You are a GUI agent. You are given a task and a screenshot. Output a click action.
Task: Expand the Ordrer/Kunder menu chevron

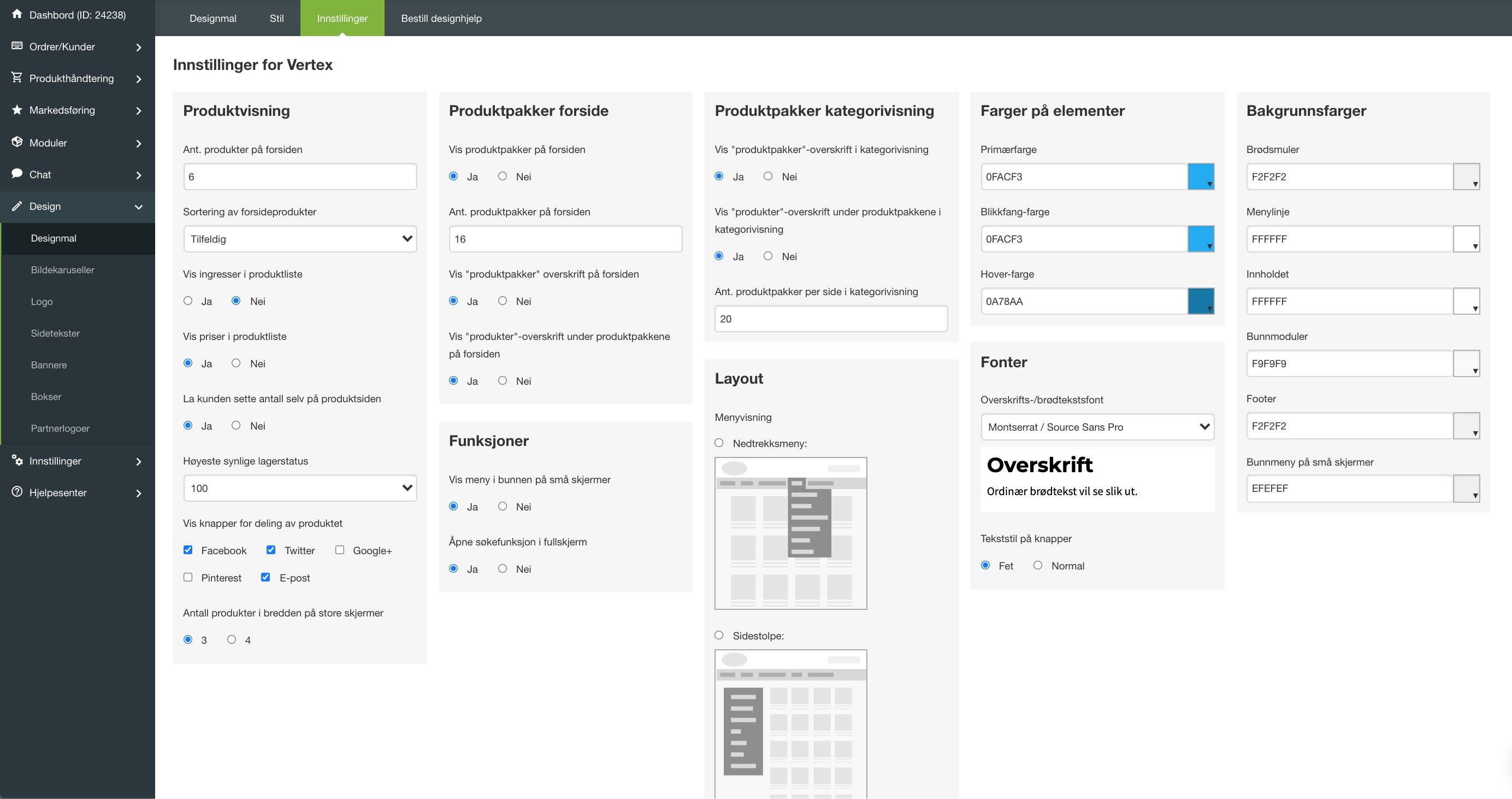[139, 47]
